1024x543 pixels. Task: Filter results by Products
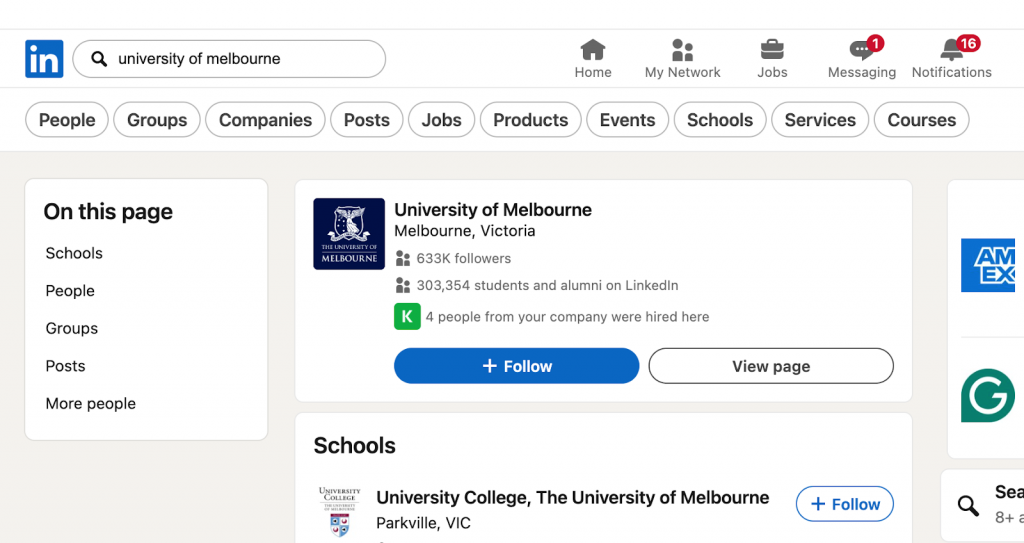click(x=531, y=120)
